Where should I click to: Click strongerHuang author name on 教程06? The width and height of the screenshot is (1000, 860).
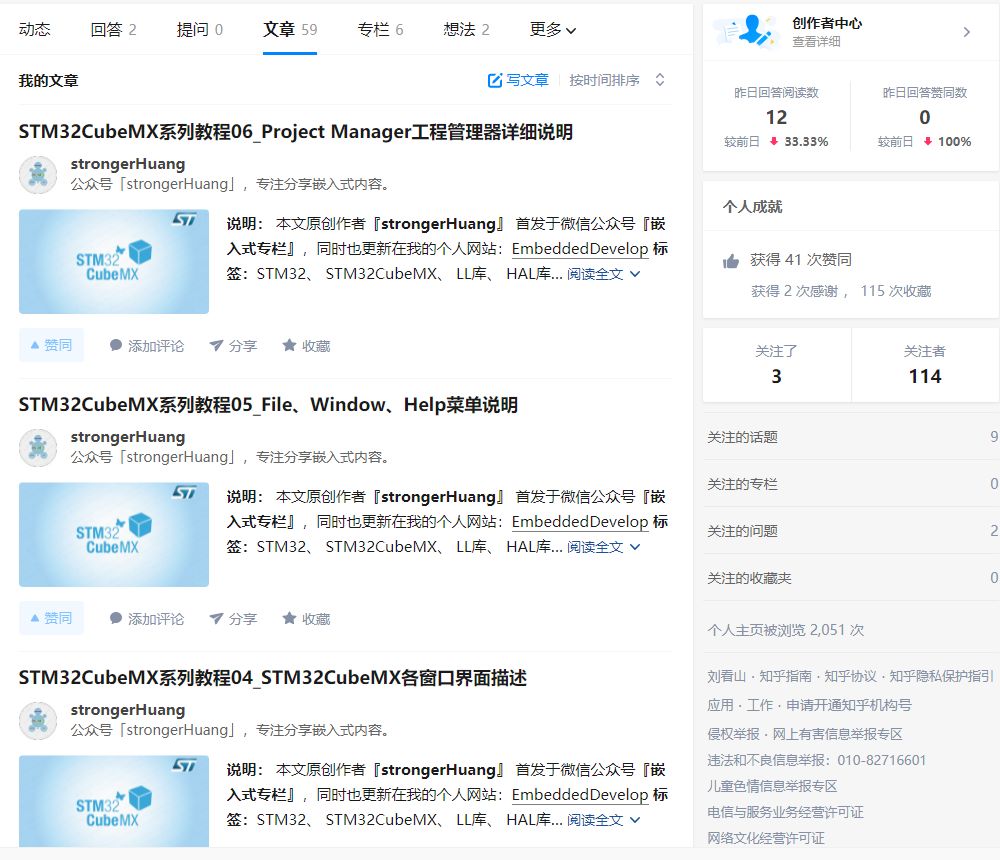coord(128,164)
